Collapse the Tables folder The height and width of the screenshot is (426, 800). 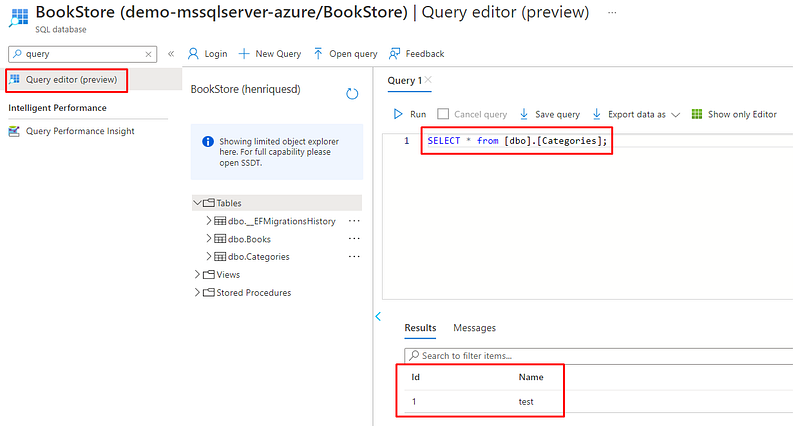coord(197,203)
